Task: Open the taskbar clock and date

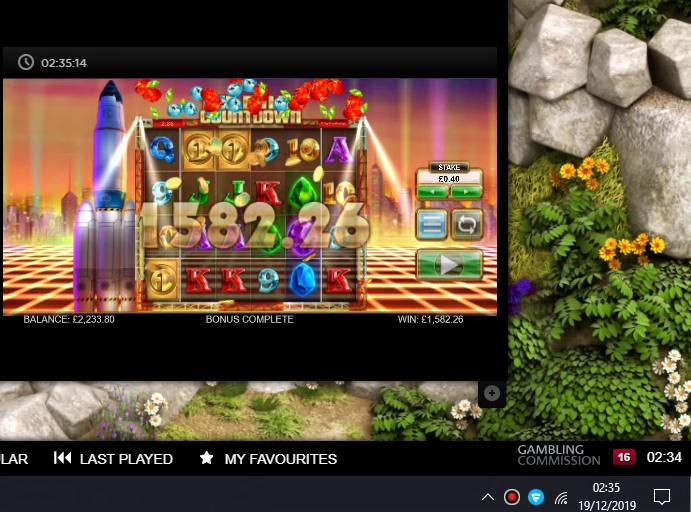Action: pos(607,497)
